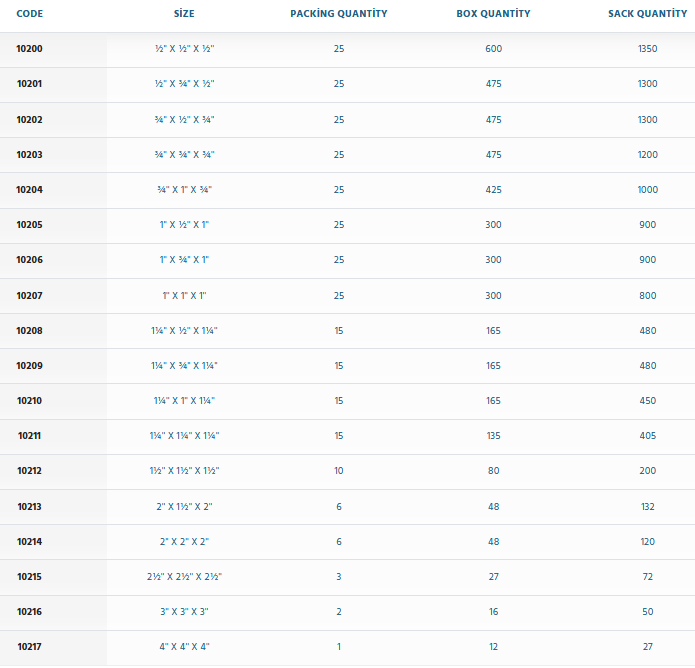Screen dimensions: 695x668
Task: Select packing quantity 10 for code 10212
Action: [339, 471]
